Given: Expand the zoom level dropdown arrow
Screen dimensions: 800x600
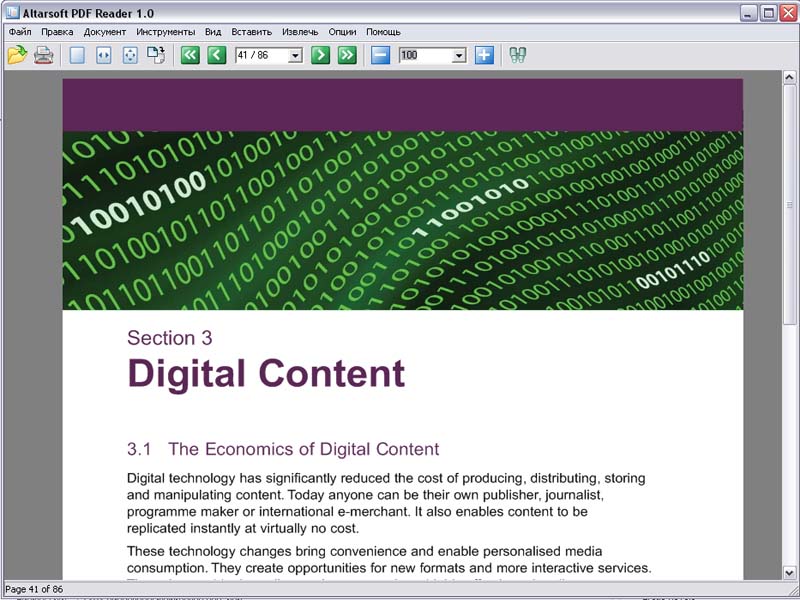Looking at the screenshot, I should 459,55.
